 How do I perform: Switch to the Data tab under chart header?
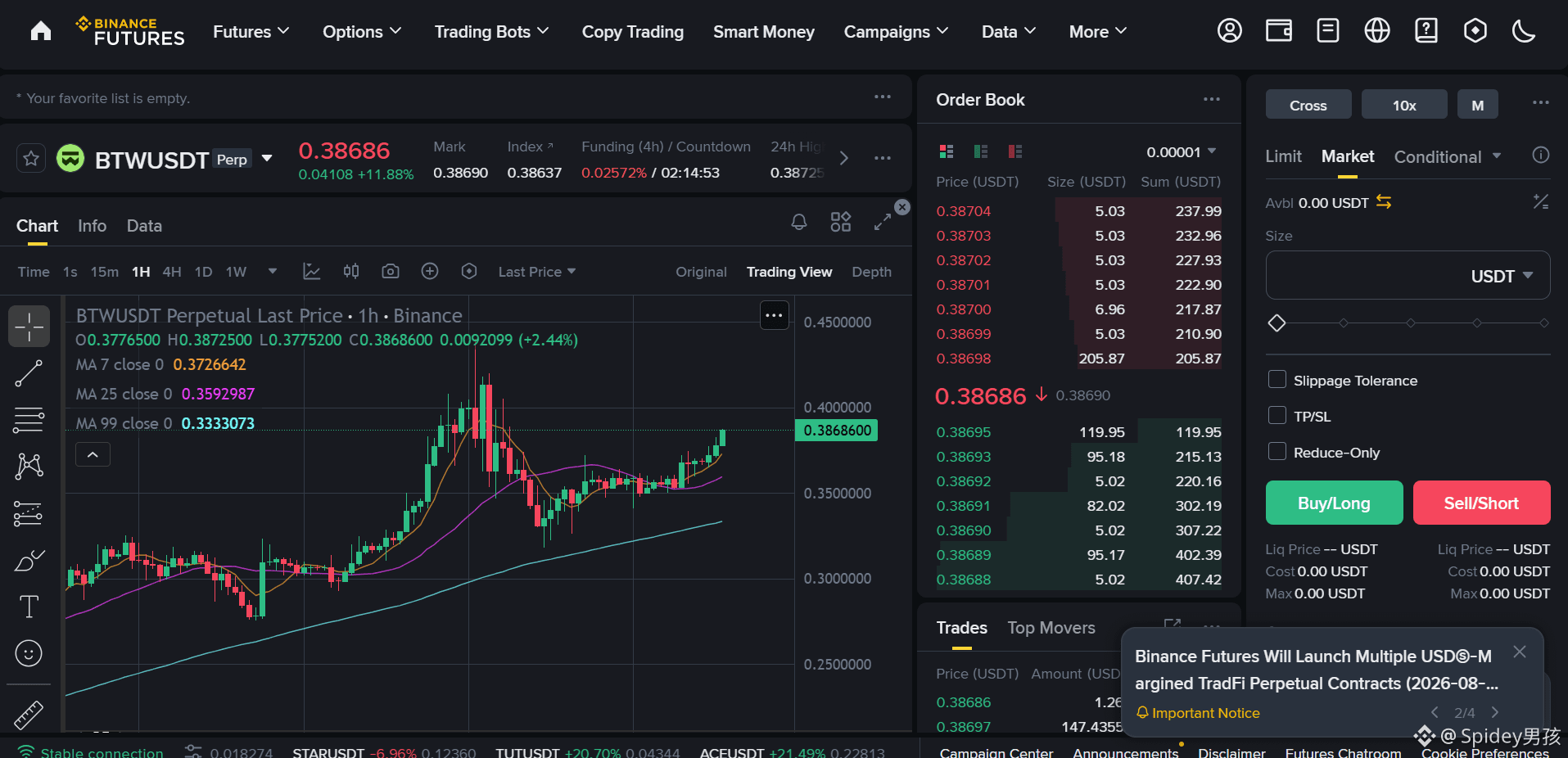[x=144, y=226]
